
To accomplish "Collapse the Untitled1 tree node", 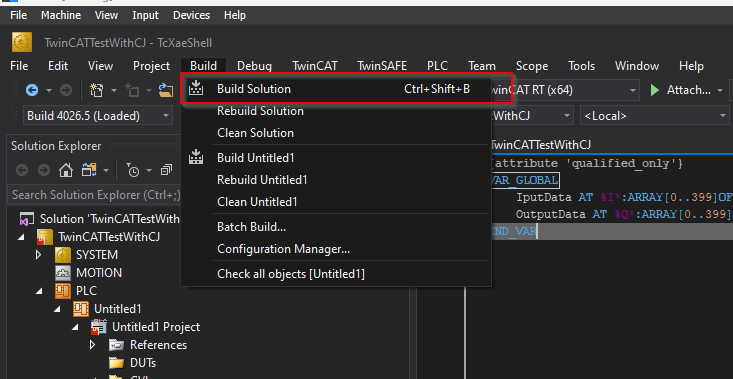I will pyautogui.click(x=57, y=309).
